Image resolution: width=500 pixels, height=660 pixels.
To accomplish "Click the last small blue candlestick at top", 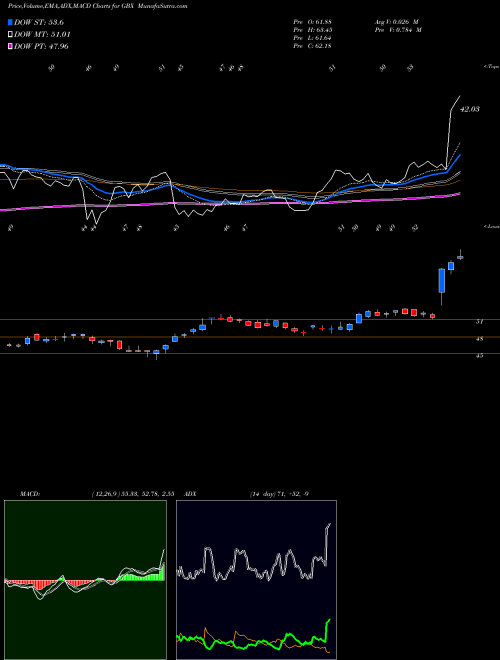I will pyautogui.click(x=460, y=257).
